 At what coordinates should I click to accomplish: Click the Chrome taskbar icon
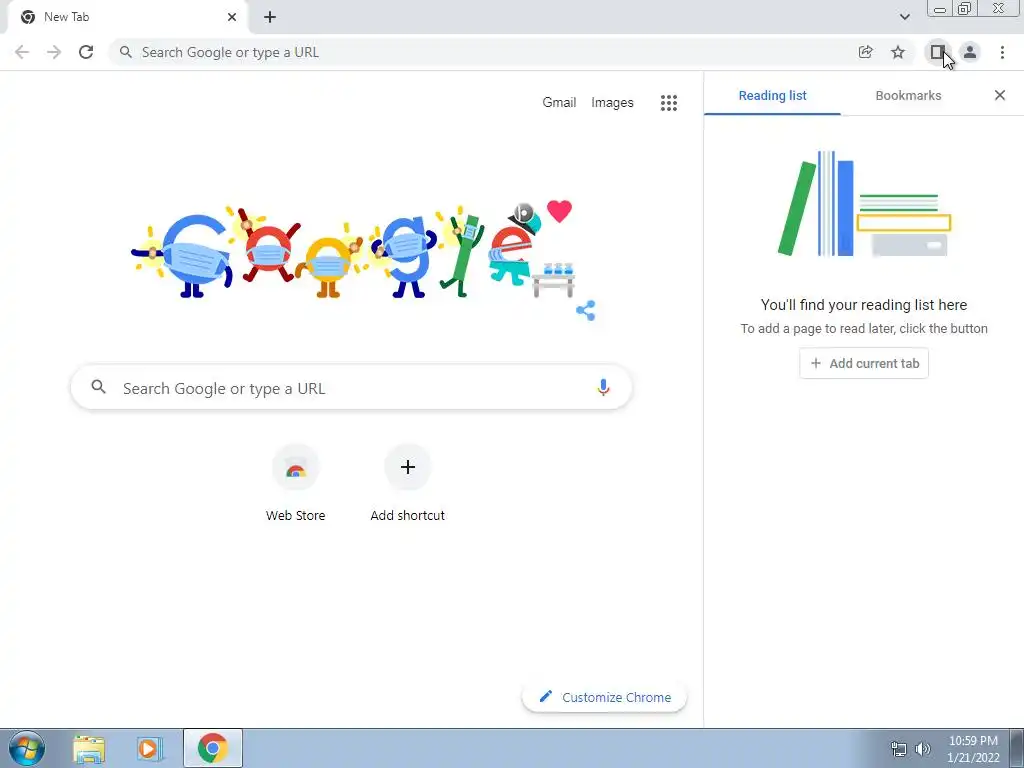tap(213, 748)
